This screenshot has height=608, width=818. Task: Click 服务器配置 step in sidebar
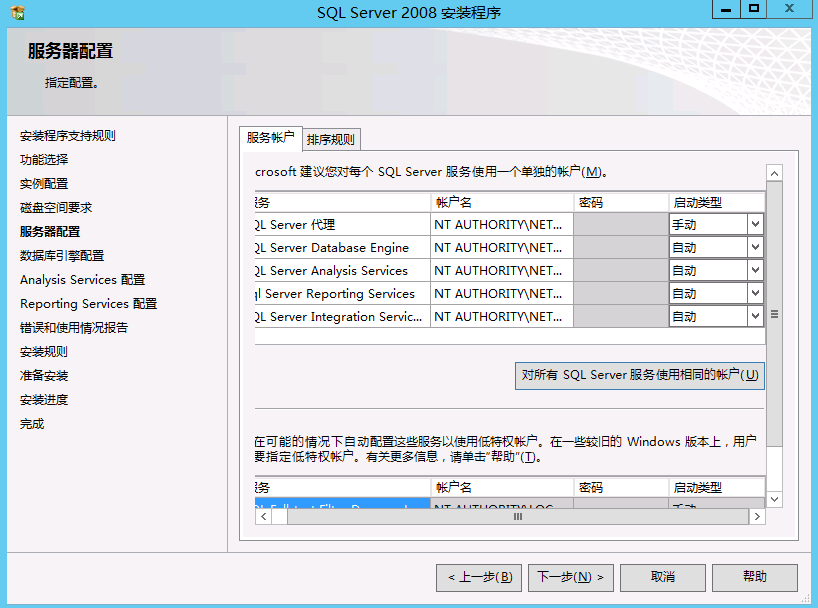[50, 232]
